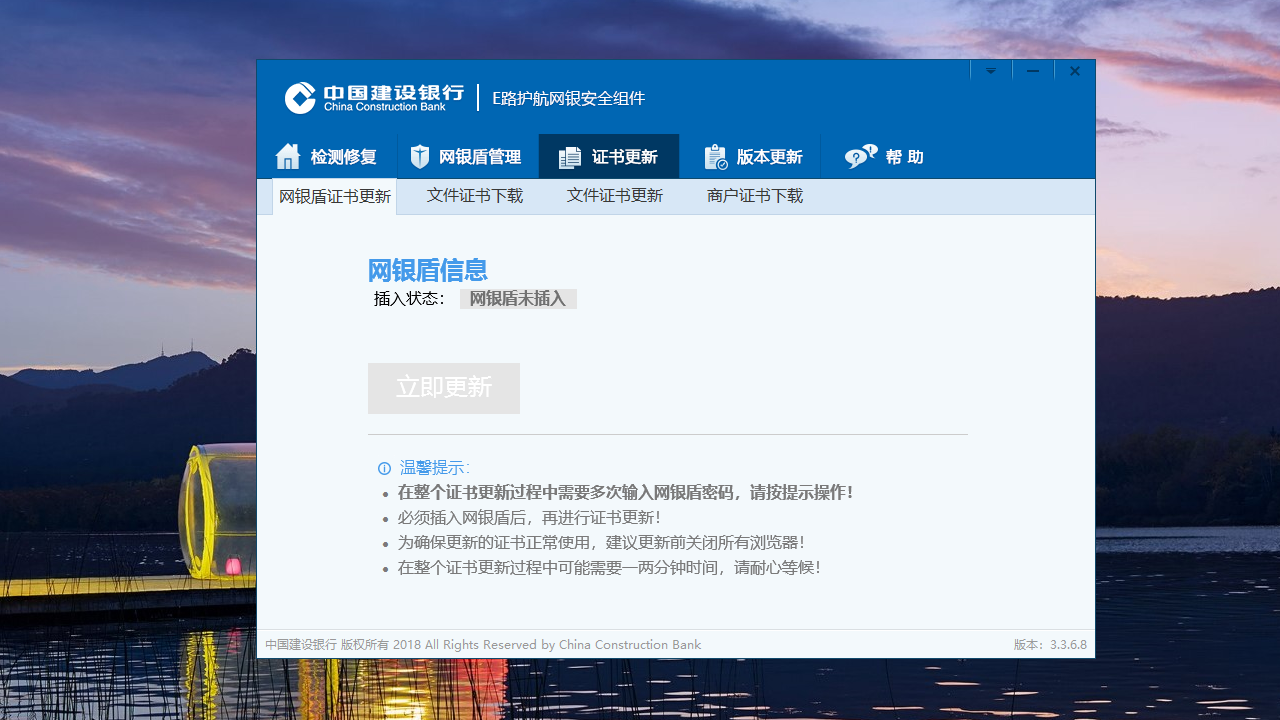This screenshot has width=1280, height=720.
Task: Select the house icon on 检测修复
Action: coord(288,155)
